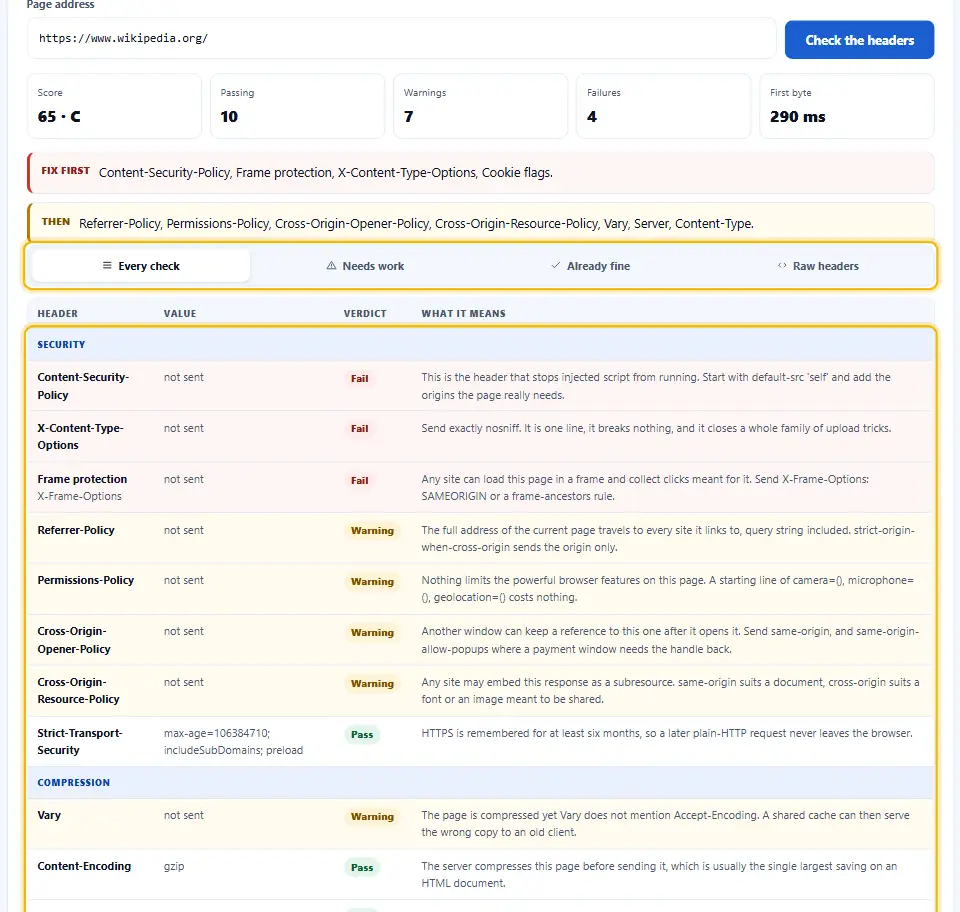Focus the page address input field

(402, 38)
